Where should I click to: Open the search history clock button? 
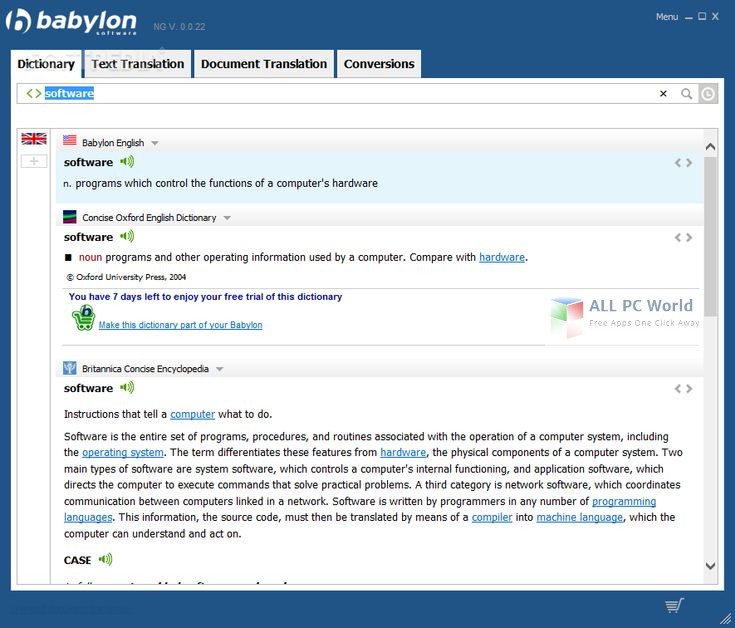(708, 94)
